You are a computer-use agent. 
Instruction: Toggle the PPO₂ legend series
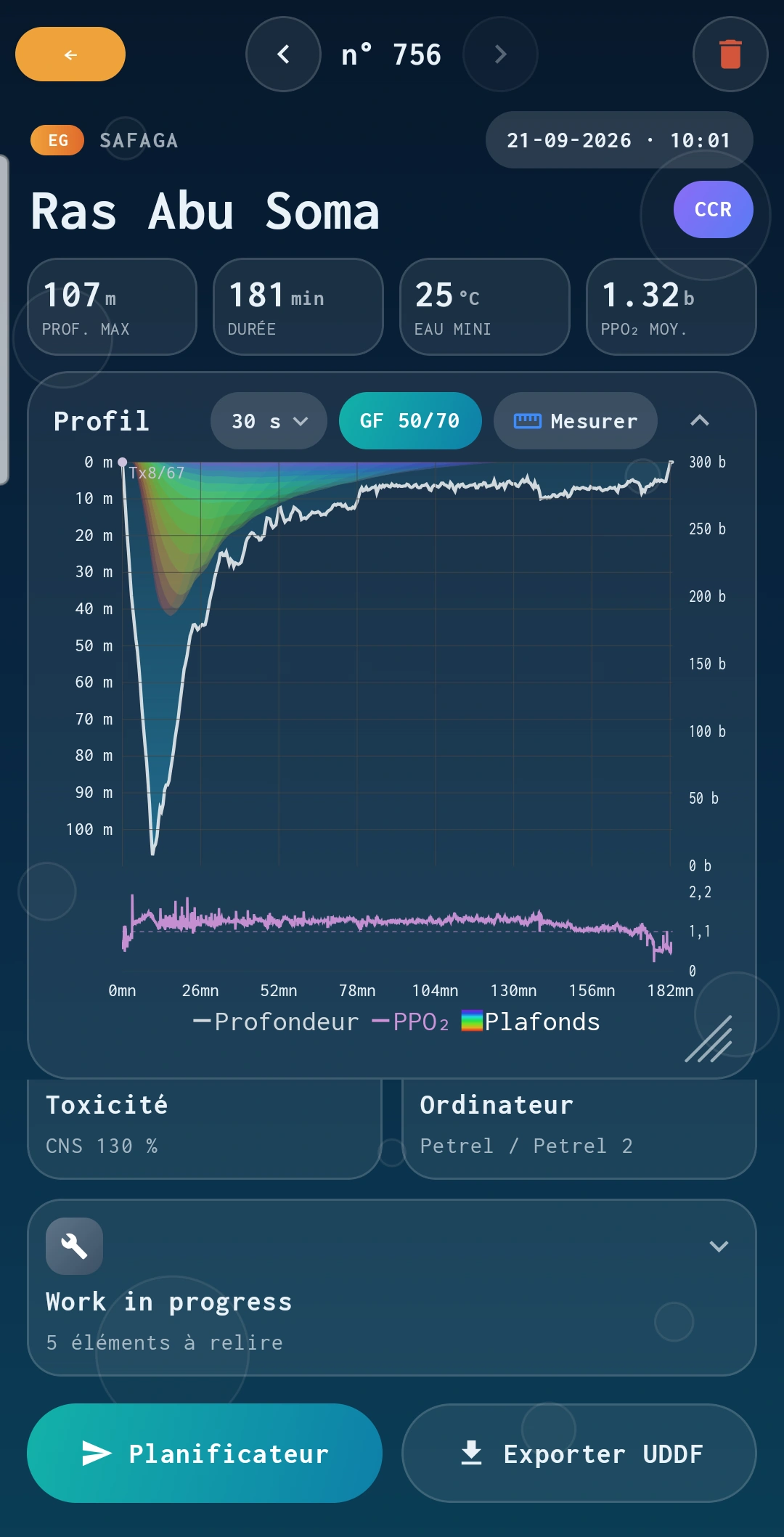click(411, 1022)
